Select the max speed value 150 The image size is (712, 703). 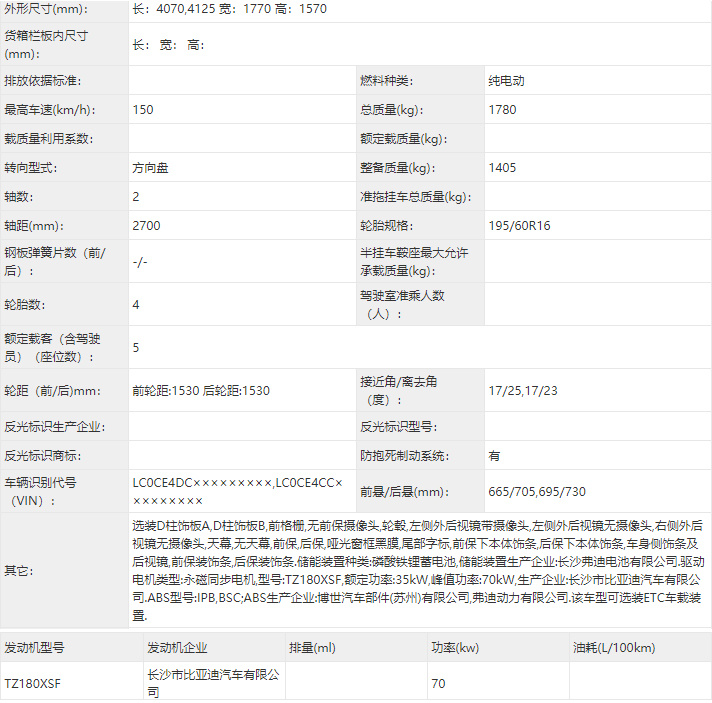143,110
